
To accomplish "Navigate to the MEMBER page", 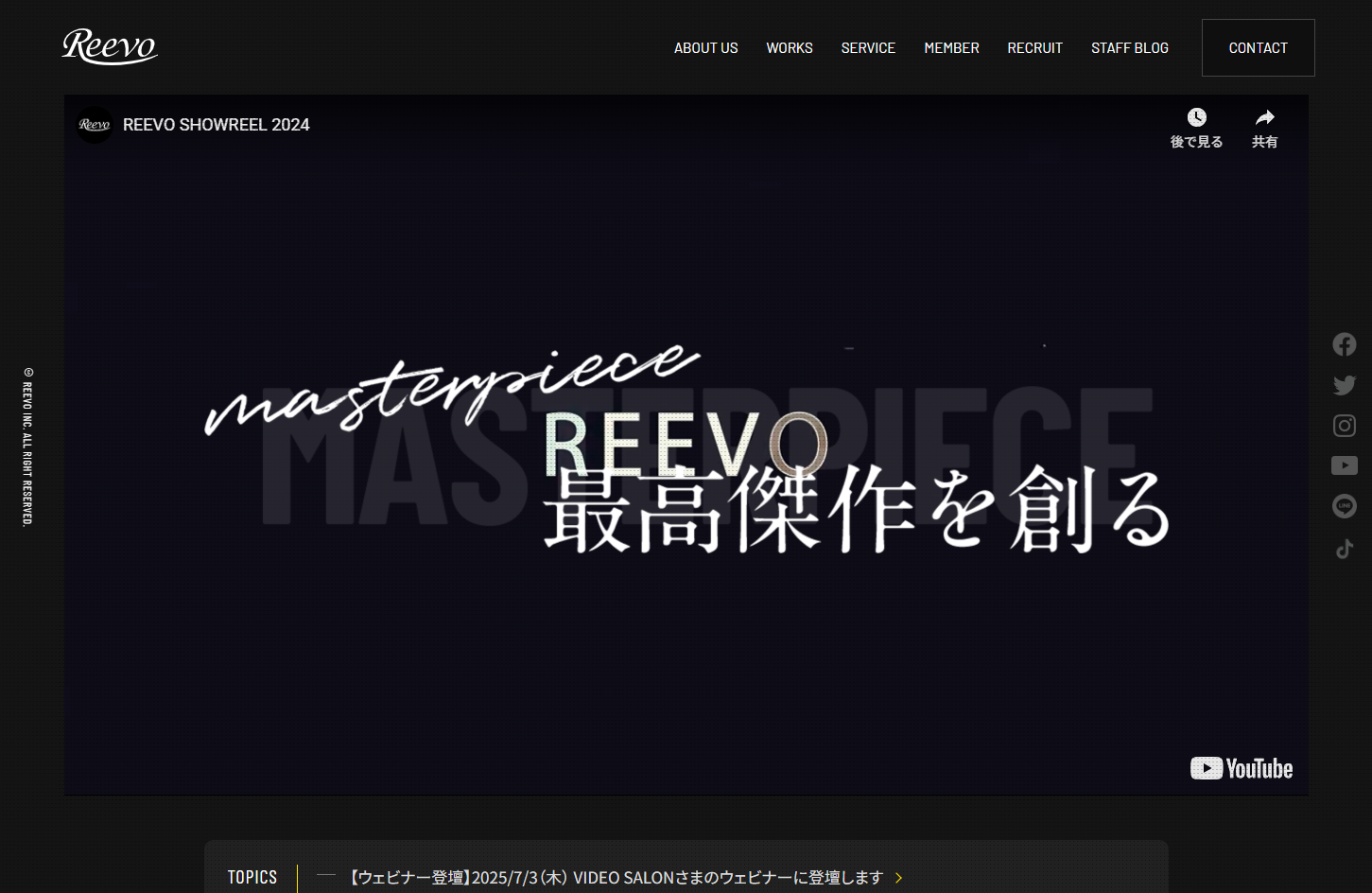I will tap(951, 48).
